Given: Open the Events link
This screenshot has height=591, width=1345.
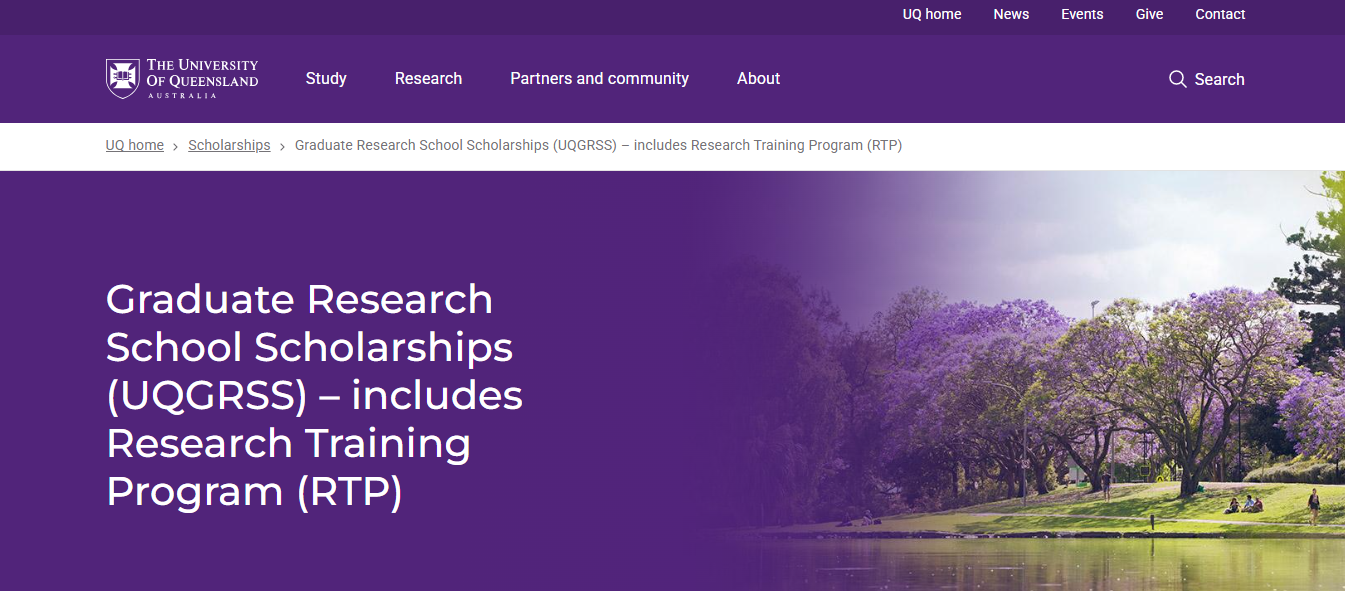Looking at the screenshot, I should 1082,14.
